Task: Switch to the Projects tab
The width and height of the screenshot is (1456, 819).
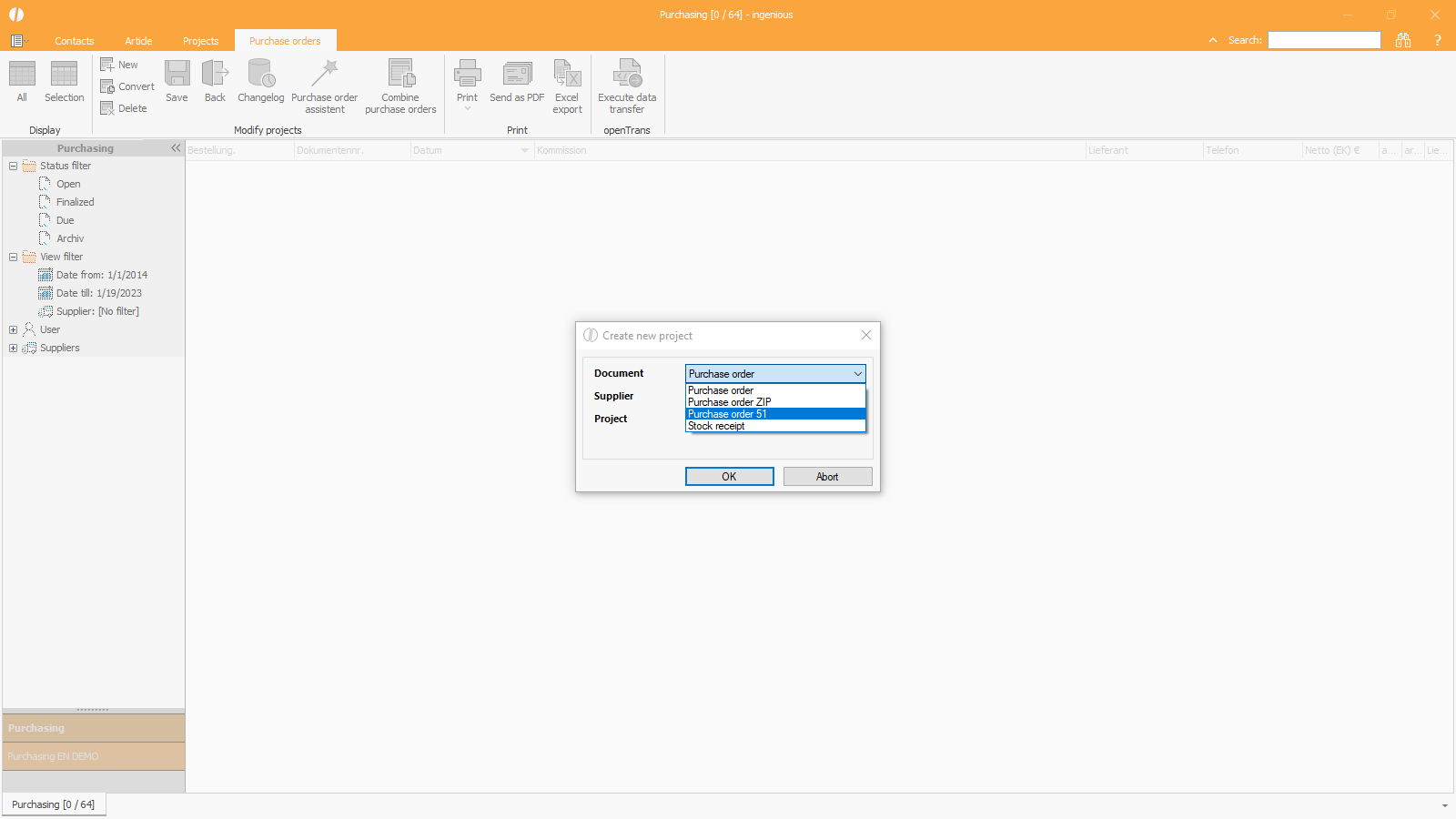Action: click(x=200, y=41)
